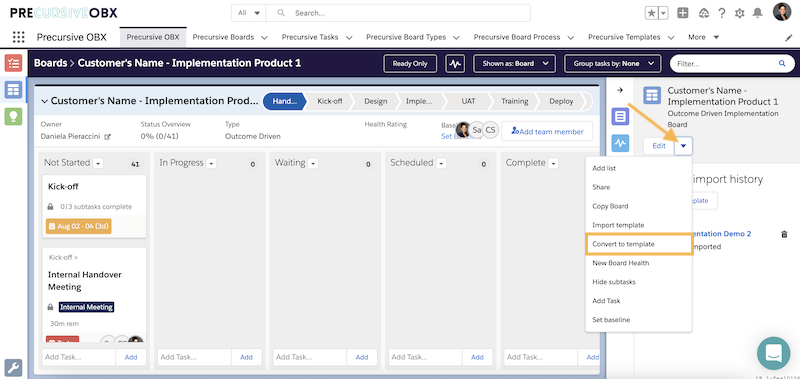Open the global actions plus icon
This screenshot has width=800, height=379.
pos(683,13)
